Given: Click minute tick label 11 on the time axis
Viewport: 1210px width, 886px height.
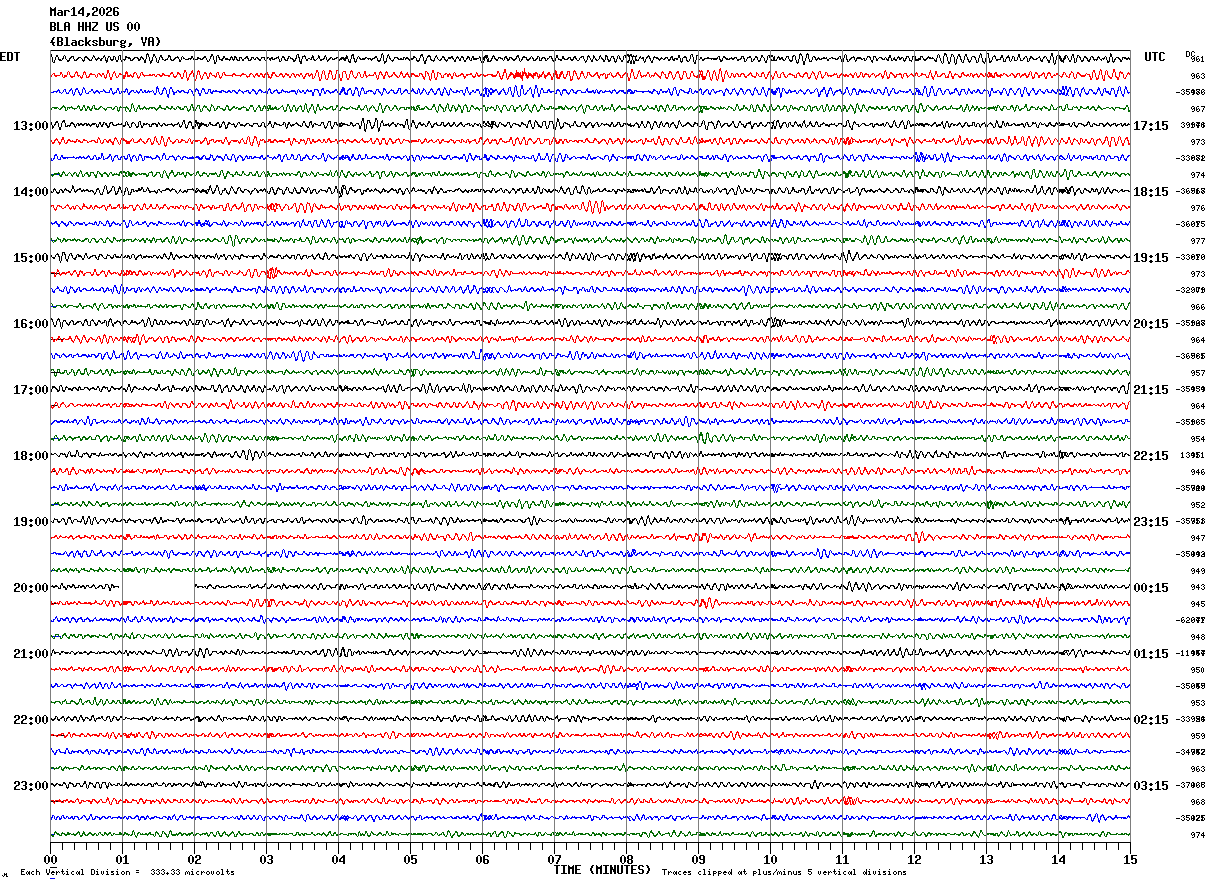Looking at the screenshot, I should pos(842,859).
